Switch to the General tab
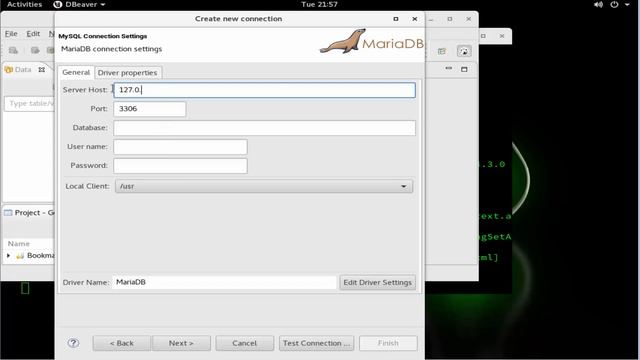Image resolution: width=640 pixels, height=360 pixels. [76, 72]
